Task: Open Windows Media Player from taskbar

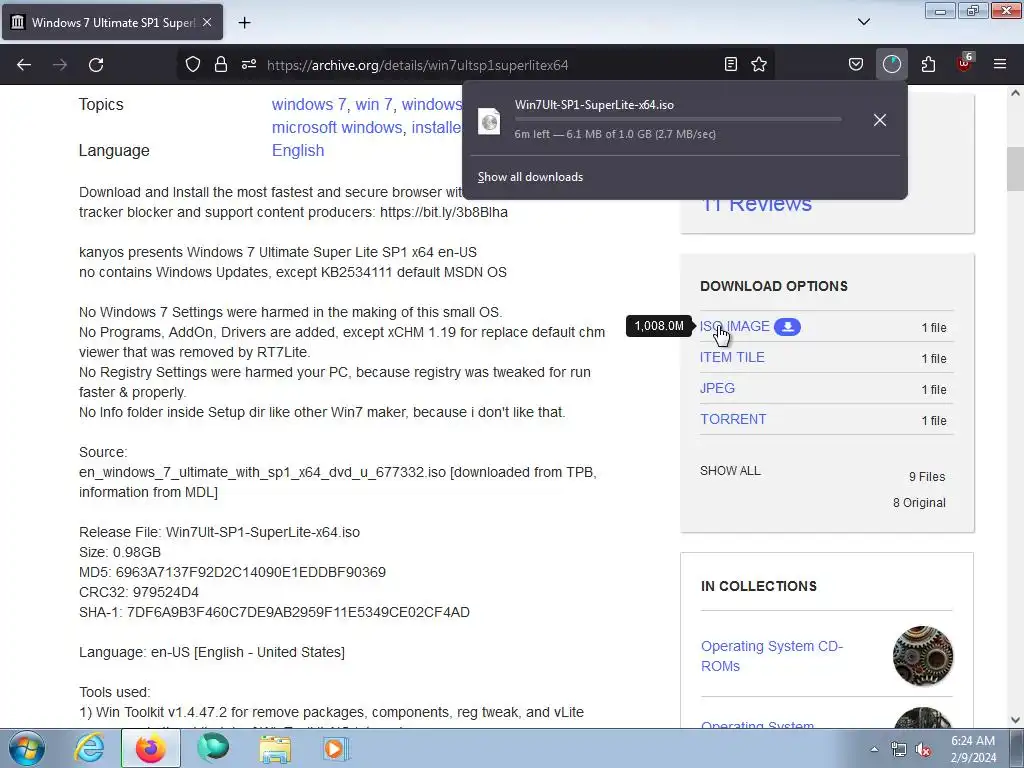Action: click(336, 748)
